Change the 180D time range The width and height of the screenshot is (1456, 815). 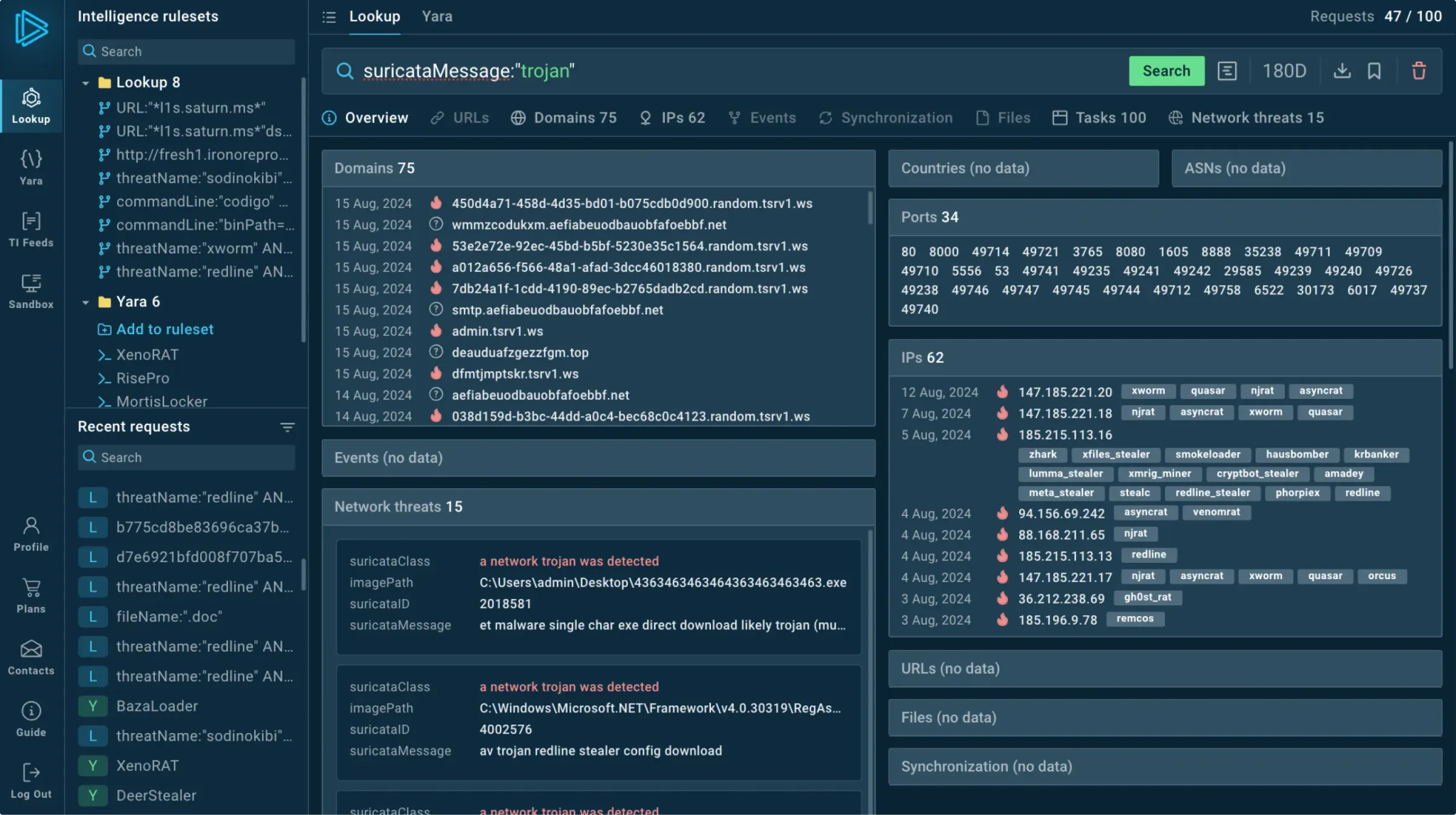1284,71
